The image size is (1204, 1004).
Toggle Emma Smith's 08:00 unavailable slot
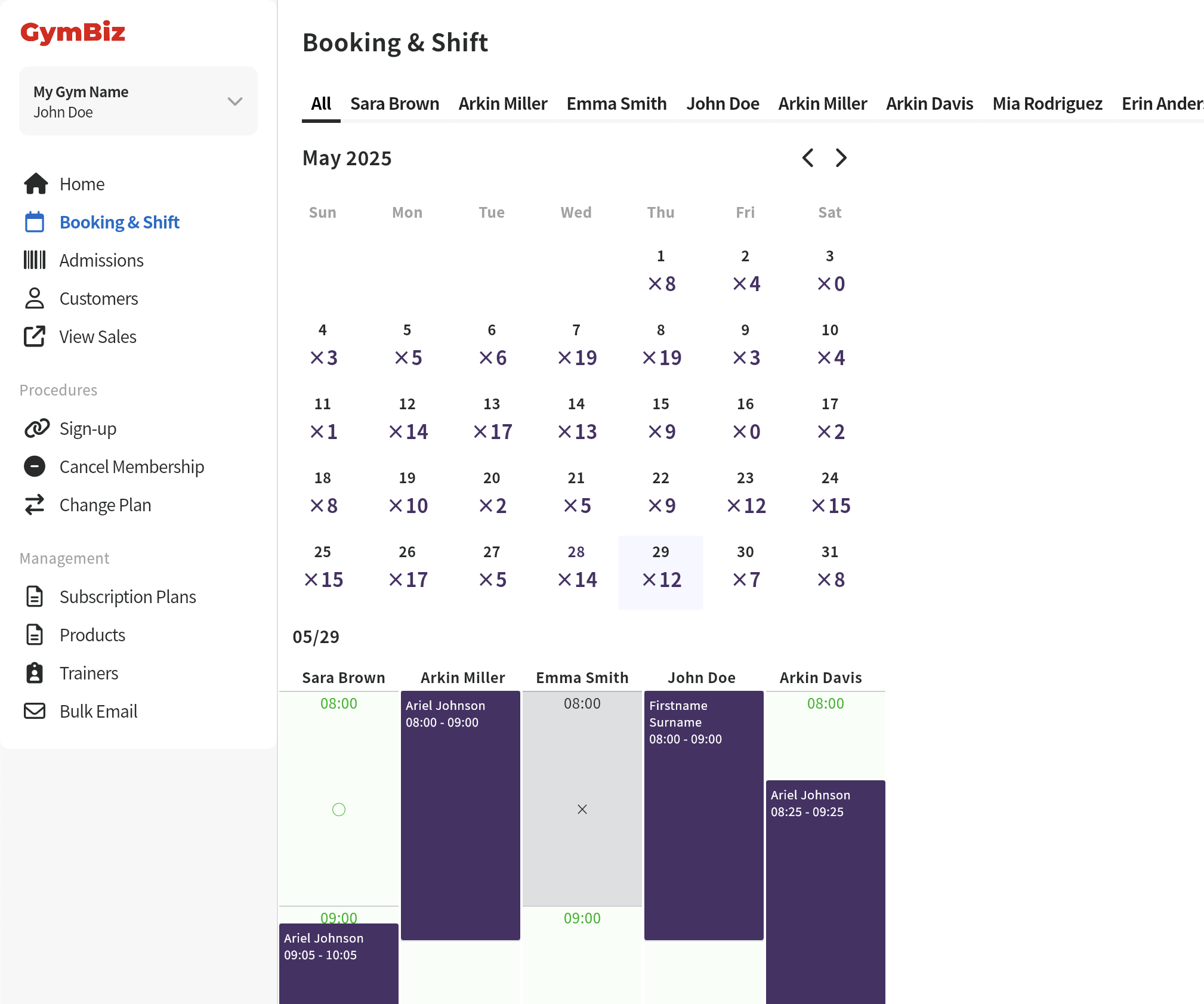pos(582,810)
